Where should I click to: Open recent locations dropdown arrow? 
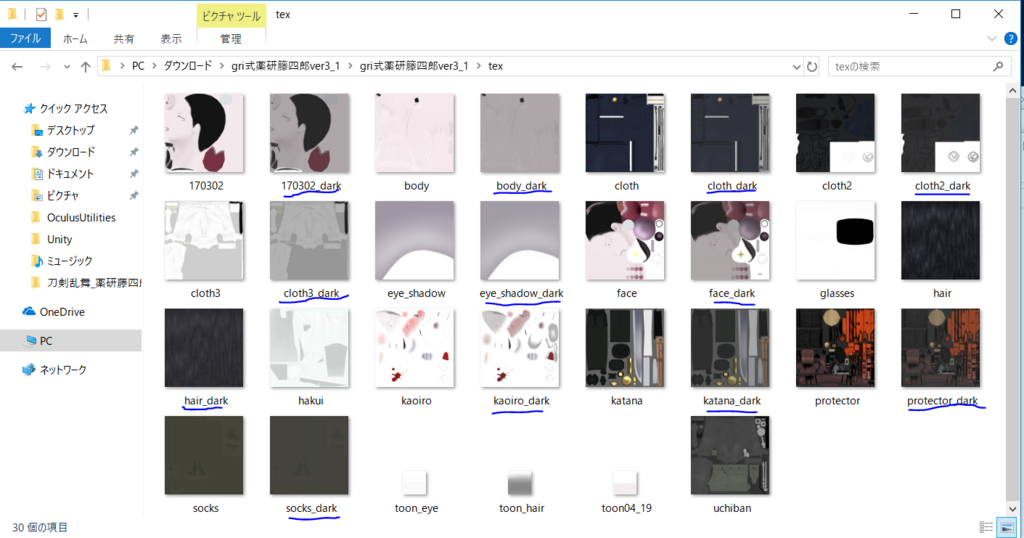(x=67, y=67)
